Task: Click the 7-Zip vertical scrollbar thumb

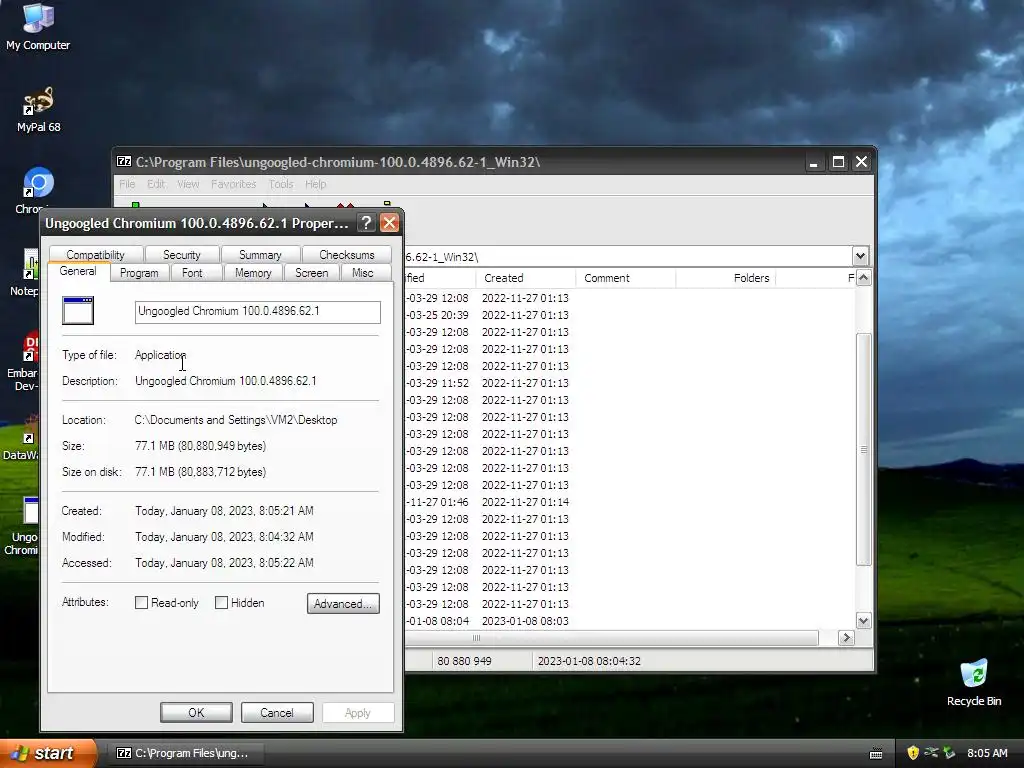Action: 863,450
